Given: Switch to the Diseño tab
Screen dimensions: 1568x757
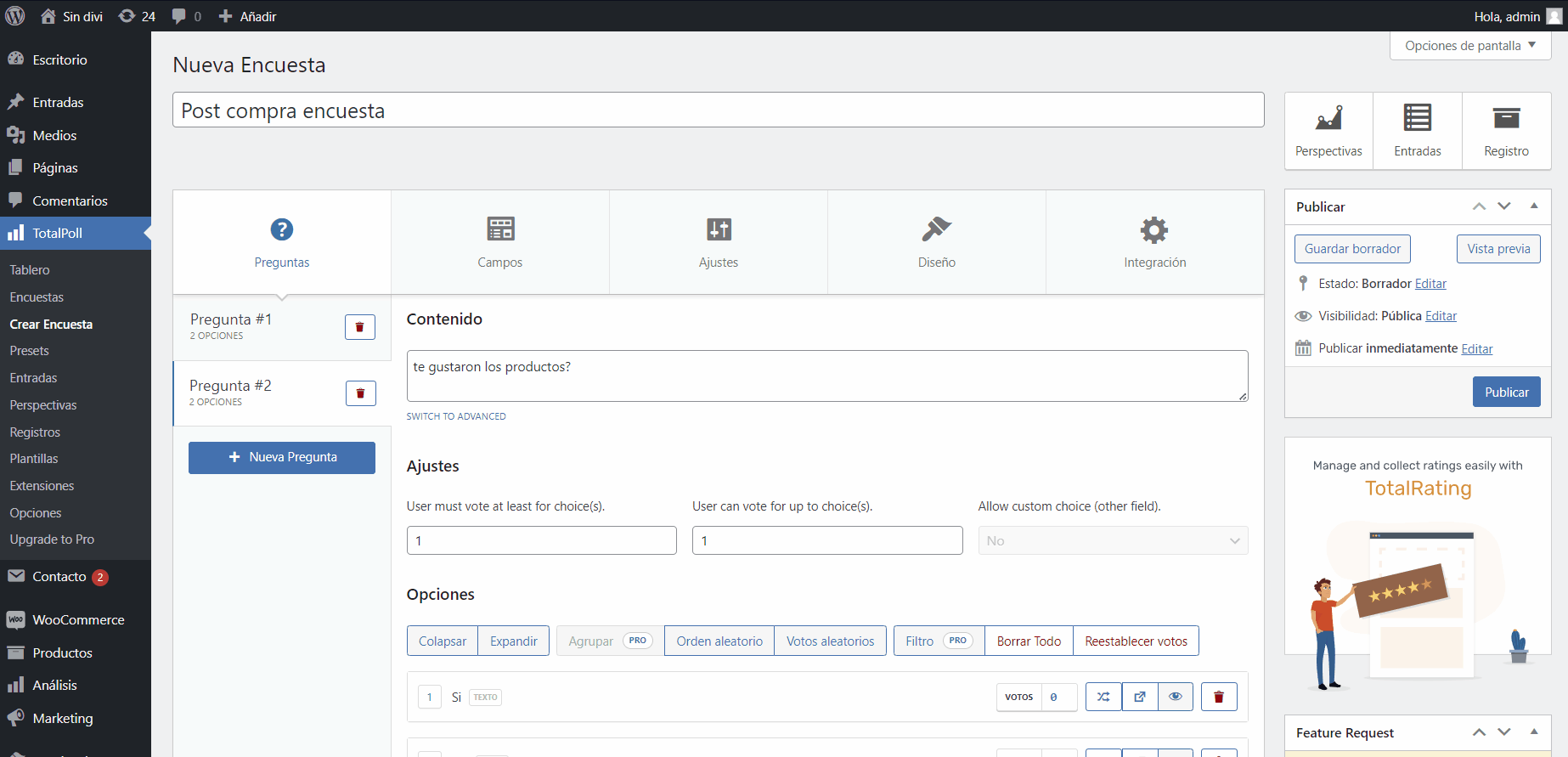Looking at the screenshot, I should (936, 242).
